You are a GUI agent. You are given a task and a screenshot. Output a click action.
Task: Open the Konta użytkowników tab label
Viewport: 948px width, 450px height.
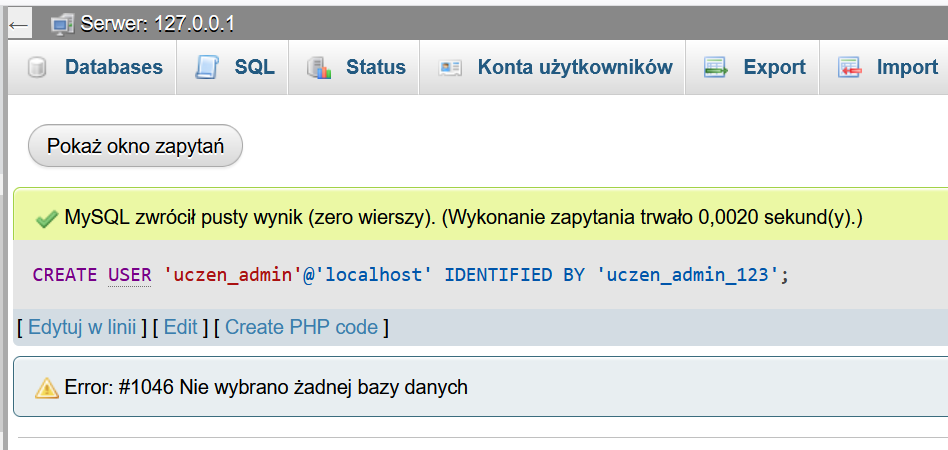pyautogui.click(x=574, y=67)
